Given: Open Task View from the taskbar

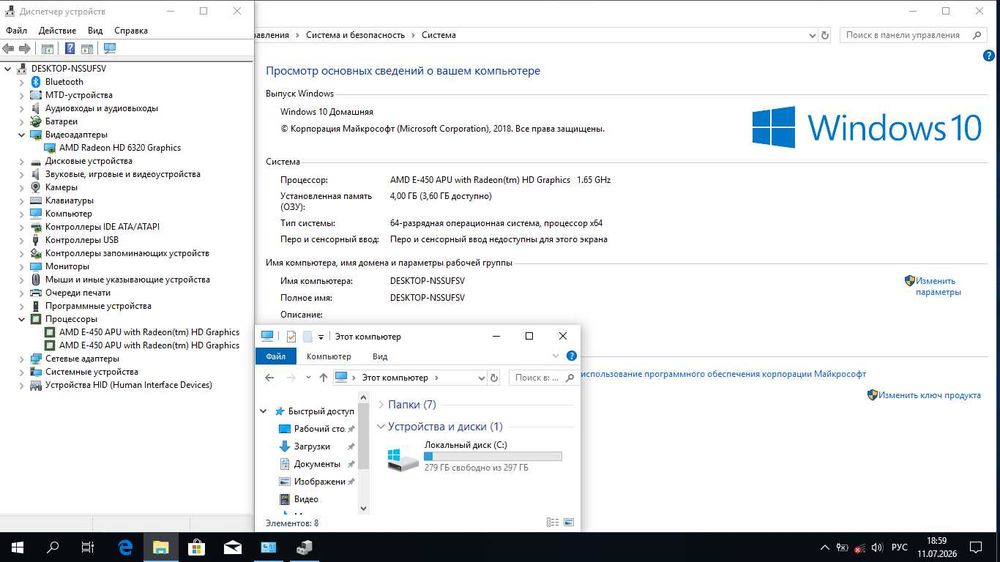Looking at the screenshot, I should pos(88,547).
